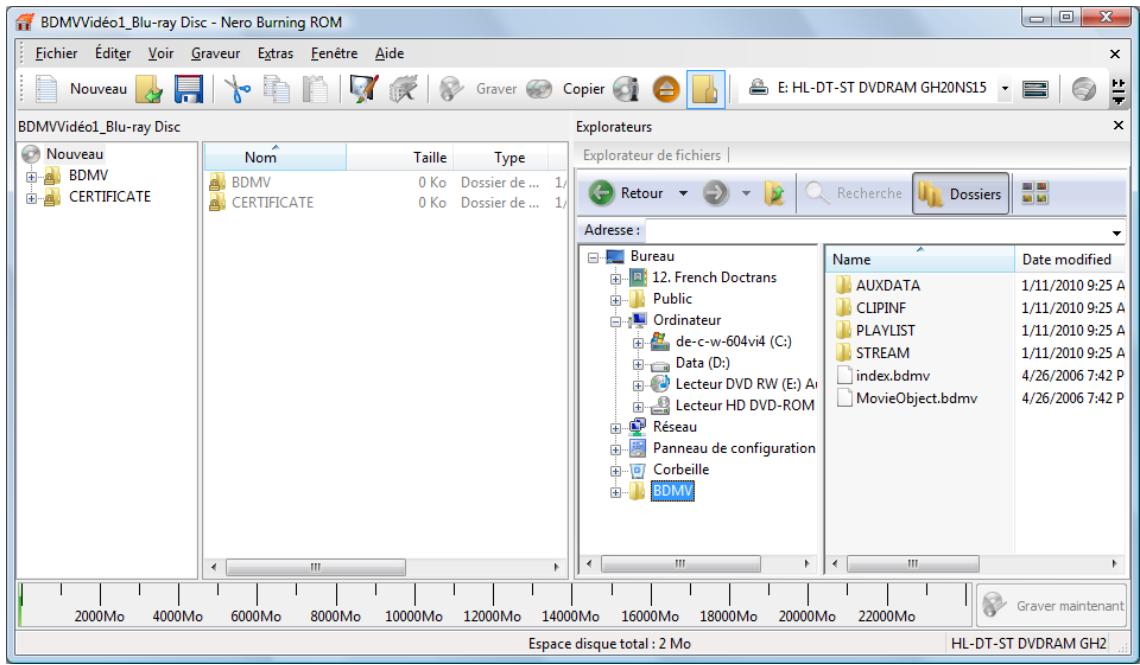Click the forward navigation arrow icon

point(715,193)
